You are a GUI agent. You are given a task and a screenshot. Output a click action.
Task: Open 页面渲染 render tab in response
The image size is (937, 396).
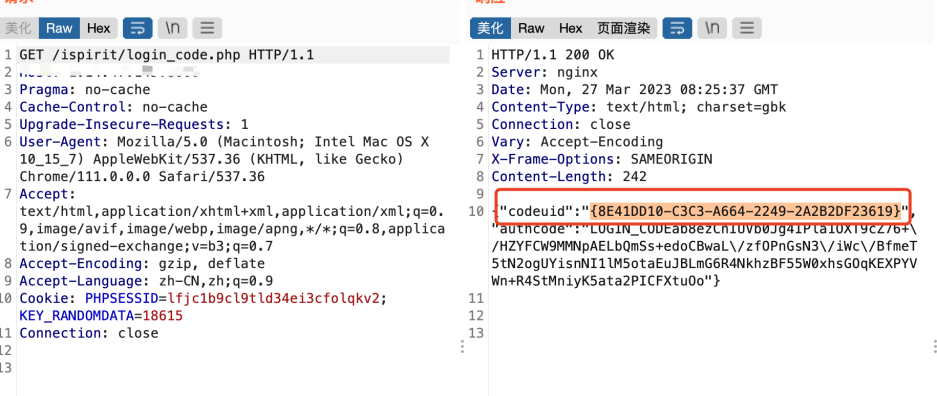[624, 28]
